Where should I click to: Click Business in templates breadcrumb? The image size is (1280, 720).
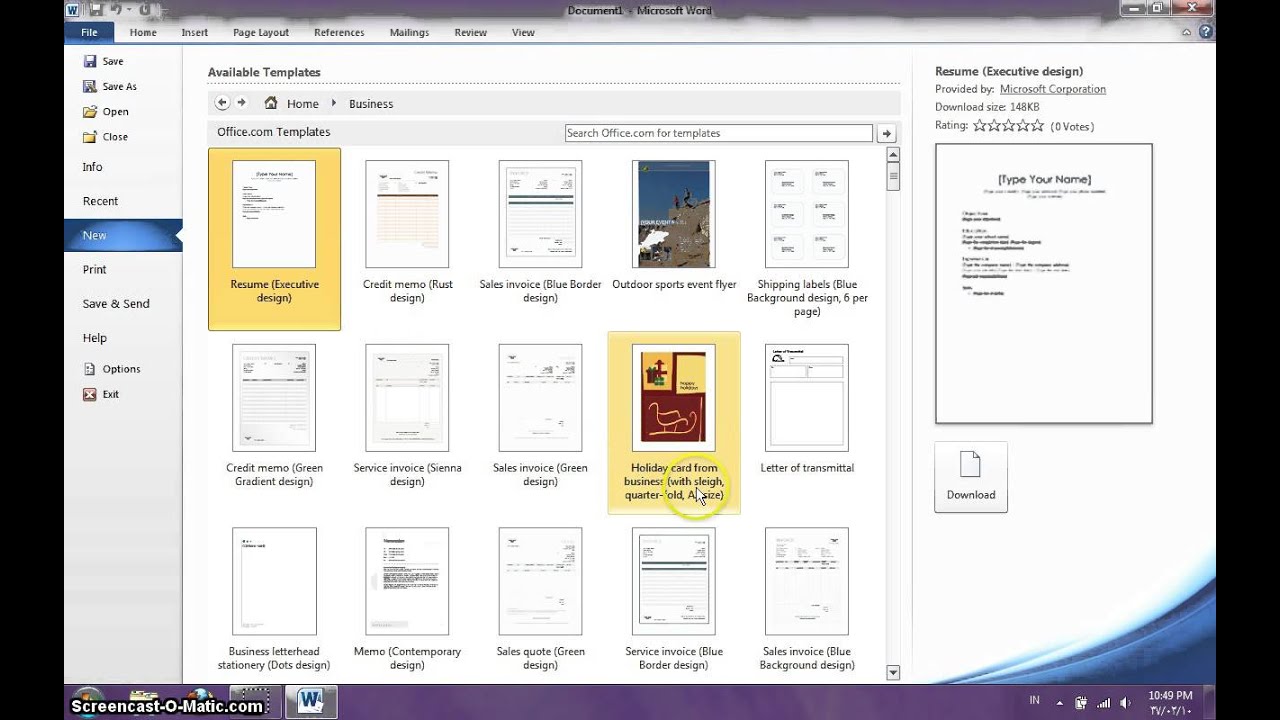(x=371, y=104)
